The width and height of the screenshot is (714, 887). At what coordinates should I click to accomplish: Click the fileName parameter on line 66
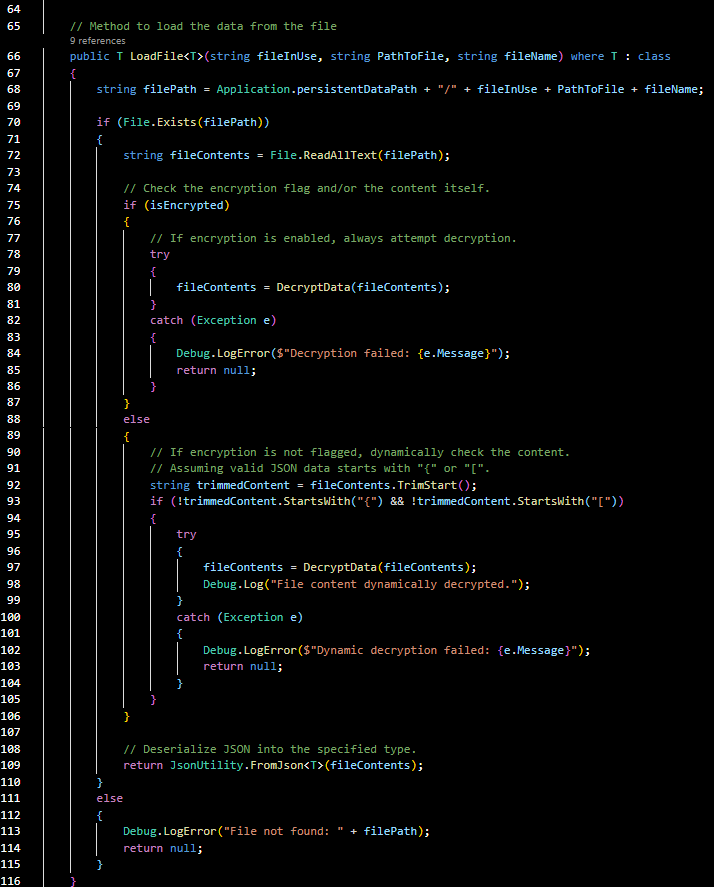[x=530, y=56]
